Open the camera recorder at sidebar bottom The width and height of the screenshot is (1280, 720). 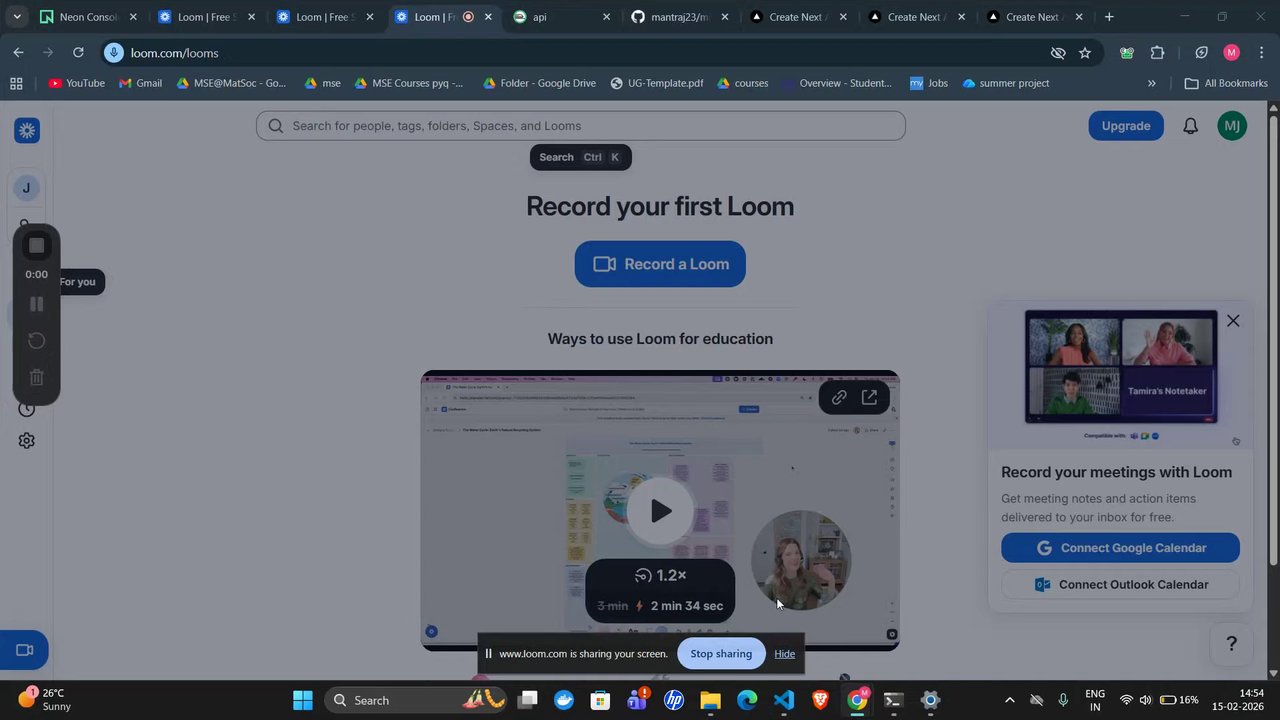(x=25, y=650)
